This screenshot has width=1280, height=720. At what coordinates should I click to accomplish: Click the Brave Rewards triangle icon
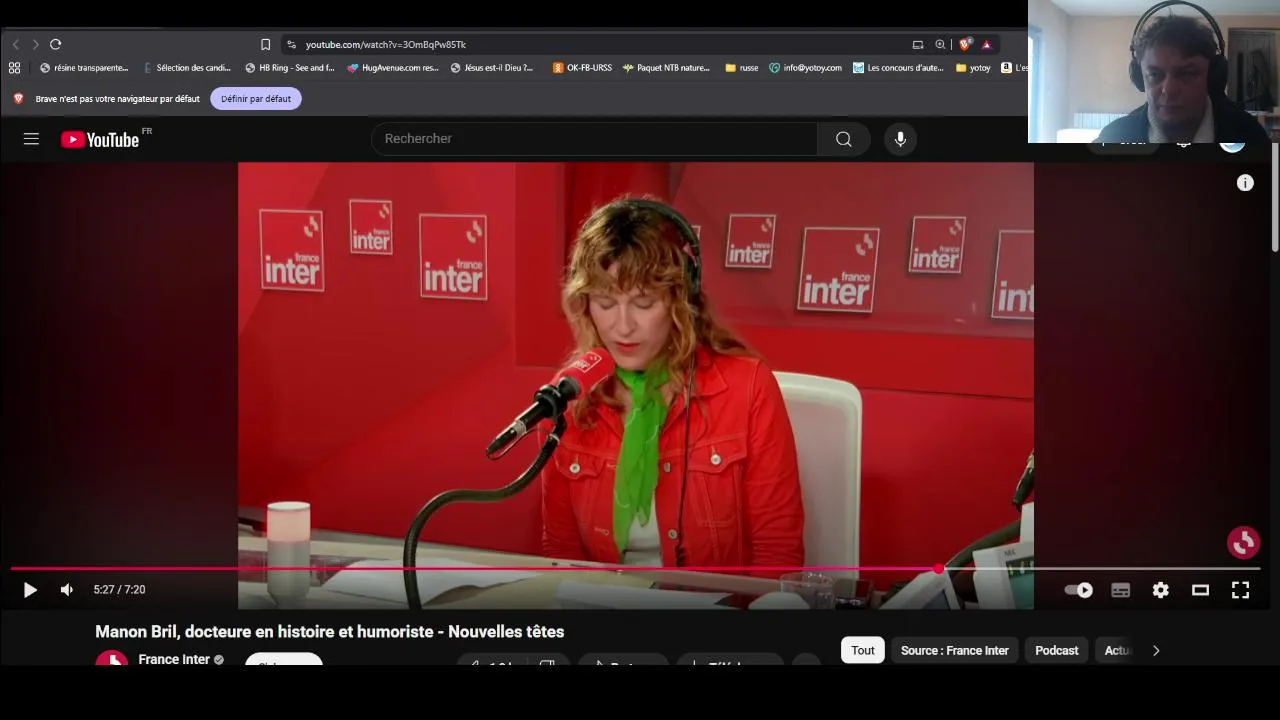pyautogui.click(x=986, y=44)
